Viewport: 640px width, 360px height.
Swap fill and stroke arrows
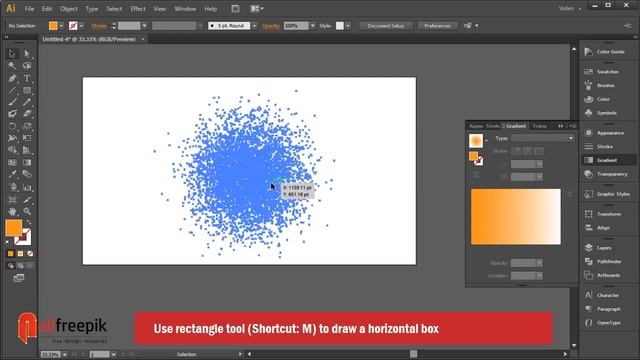[29, 222]
